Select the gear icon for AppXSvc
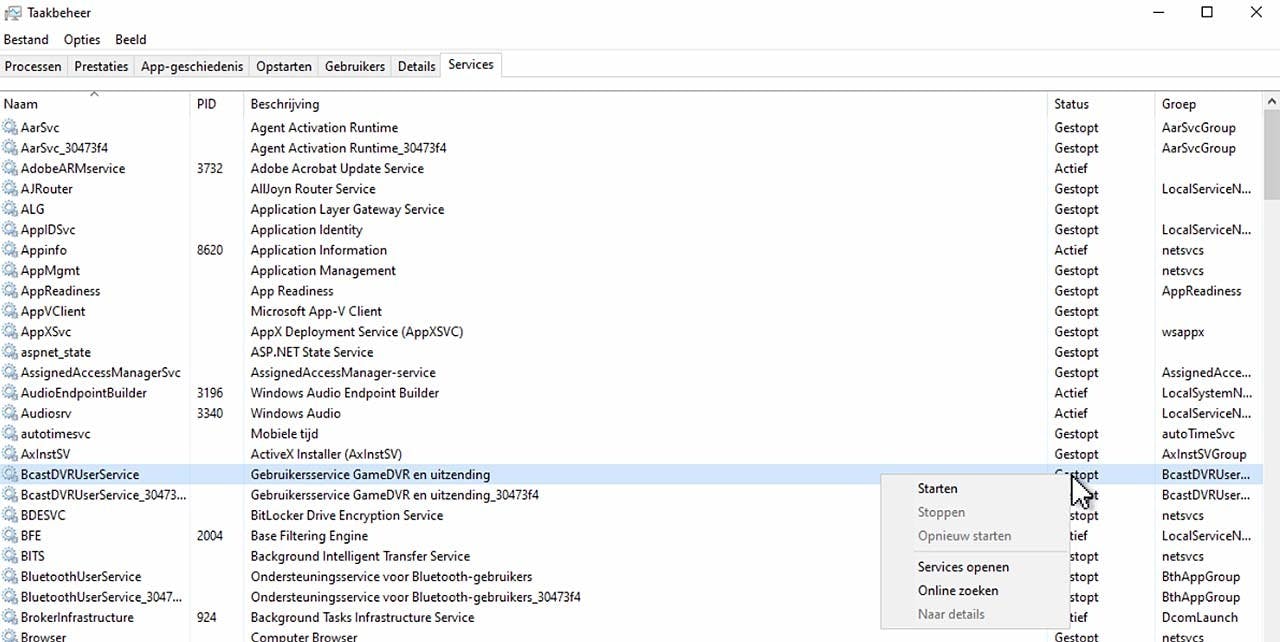The width and height of the screenshot is (1280, 642). (x=10, y=332)
